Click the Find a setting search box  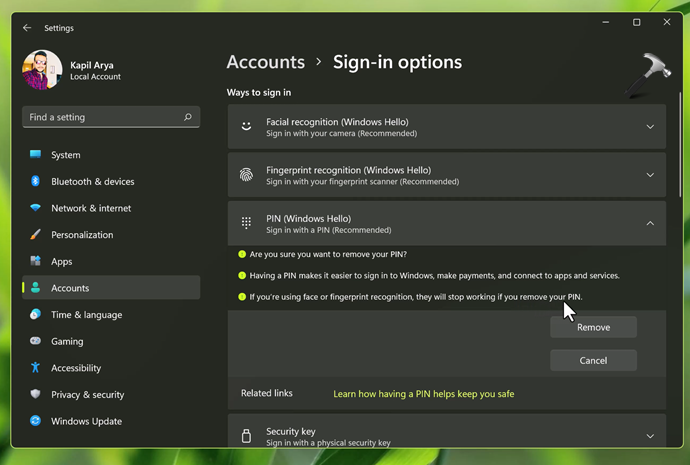point(100,117)
